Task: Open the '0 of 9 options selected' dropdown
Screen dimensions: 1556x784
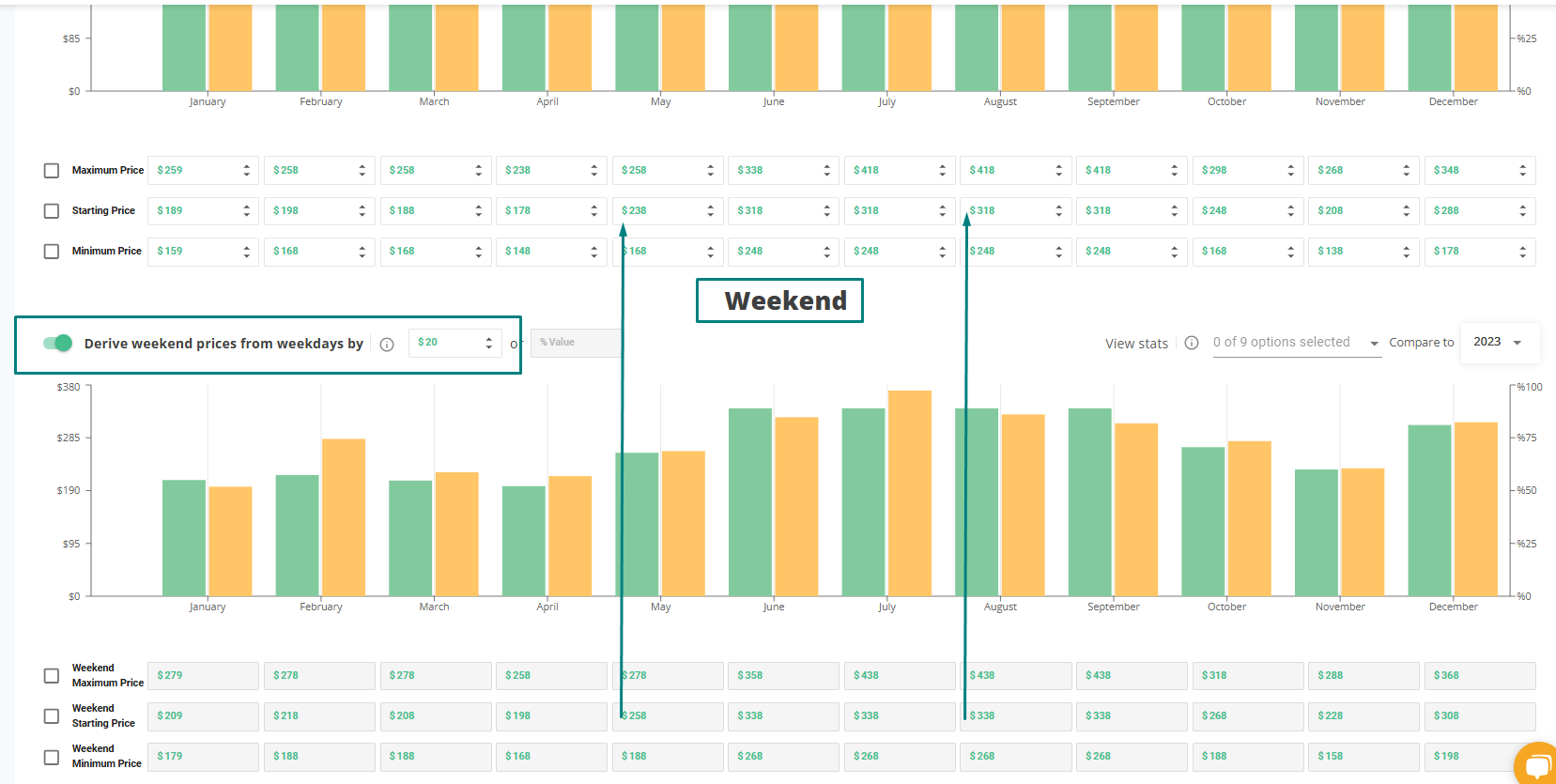Action: [1296, 343]
